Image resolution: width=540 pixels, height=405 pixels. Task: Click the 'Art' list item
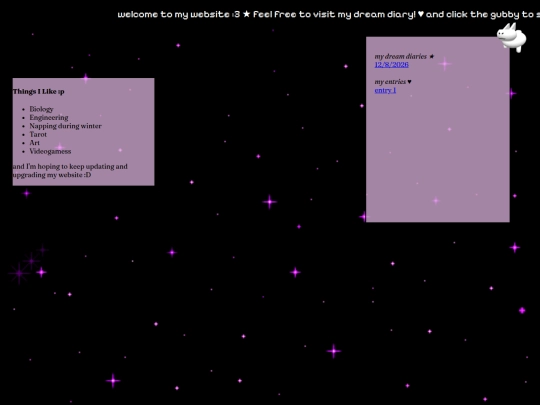[x=34, y=143]
